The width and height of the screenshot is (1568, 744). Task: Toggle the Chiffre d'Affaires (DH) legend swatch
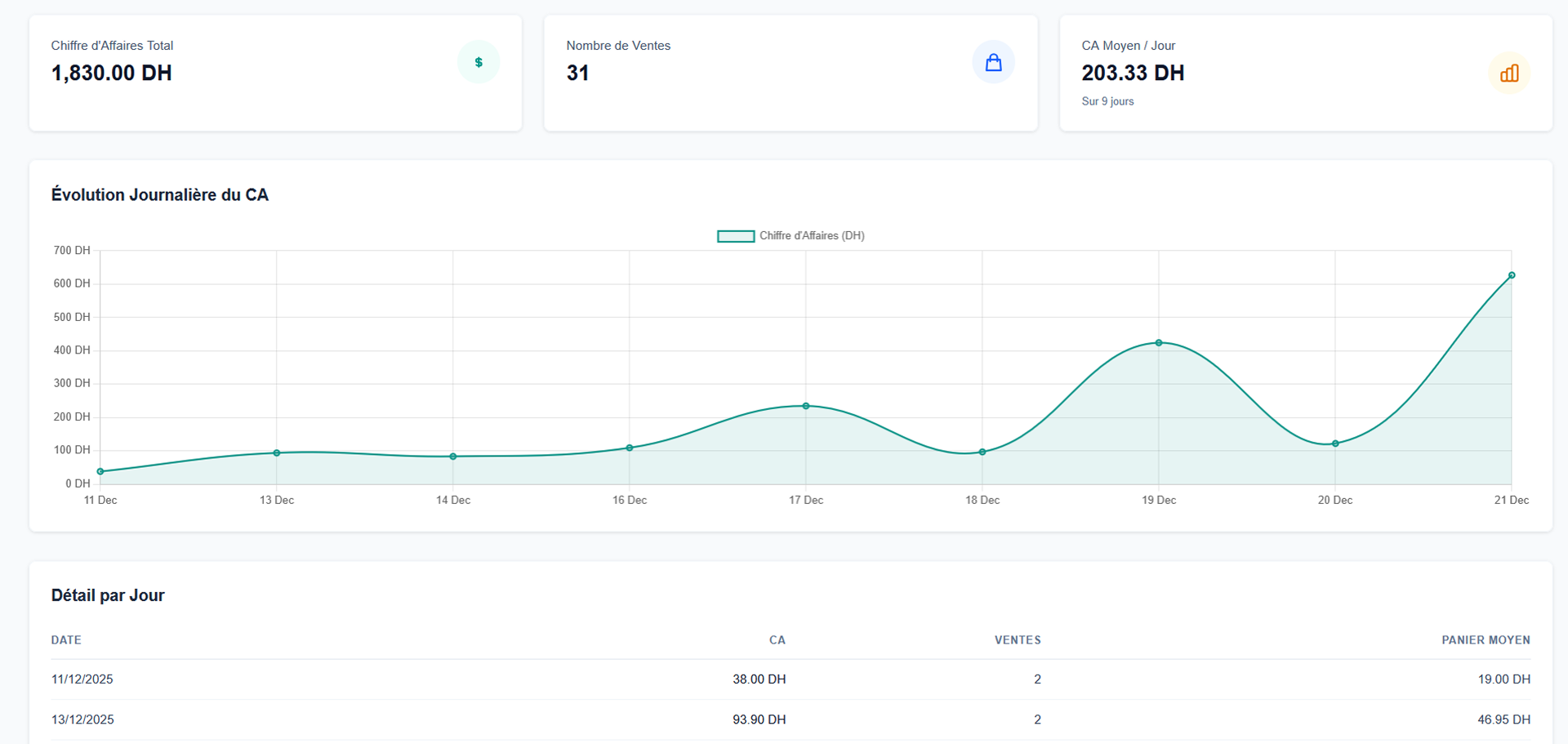click(x=735, y=236)
